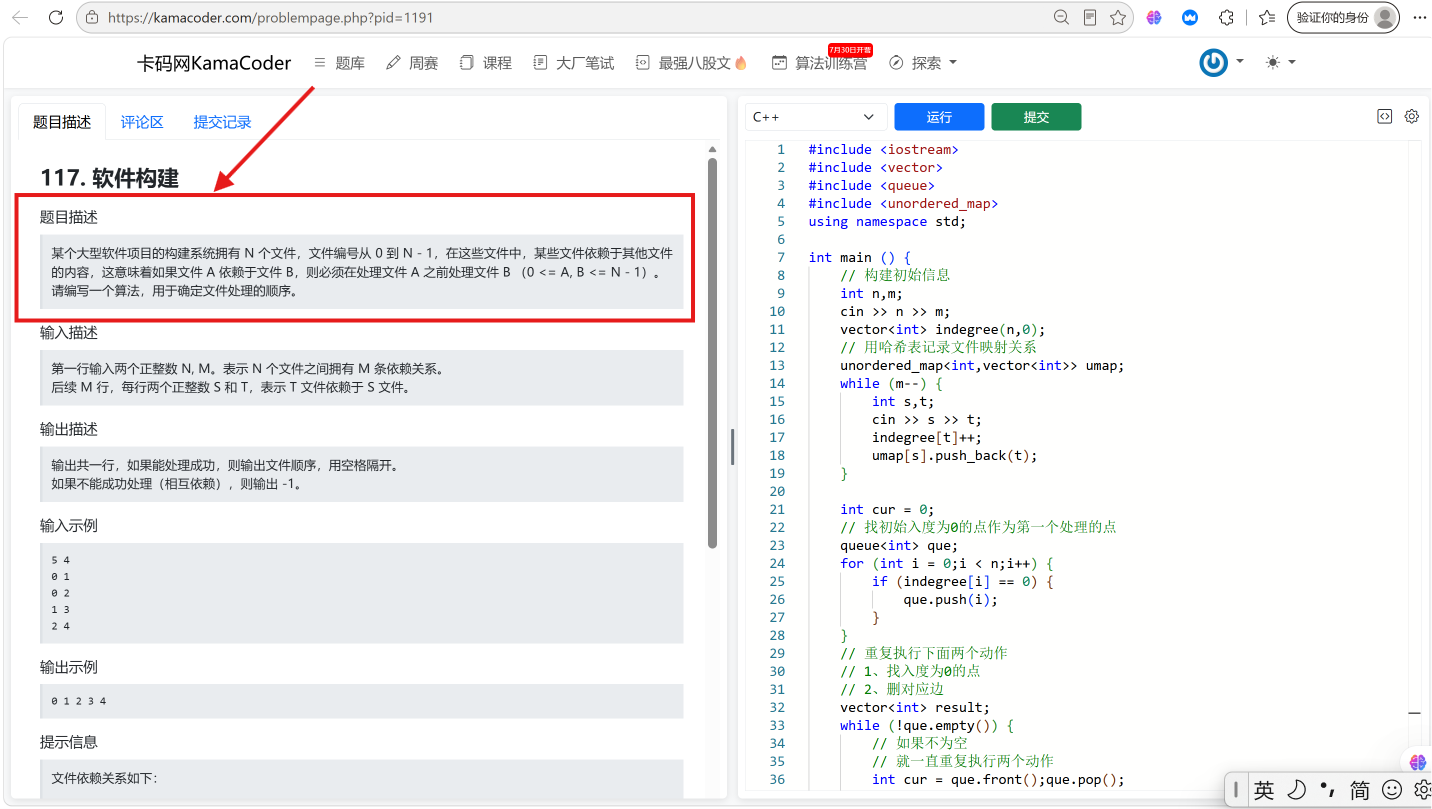The height and width of the screenshot is (809, 1432).
Task: Click the sample output "0 1 2 3 4"
Action: [x=79, y=701]
